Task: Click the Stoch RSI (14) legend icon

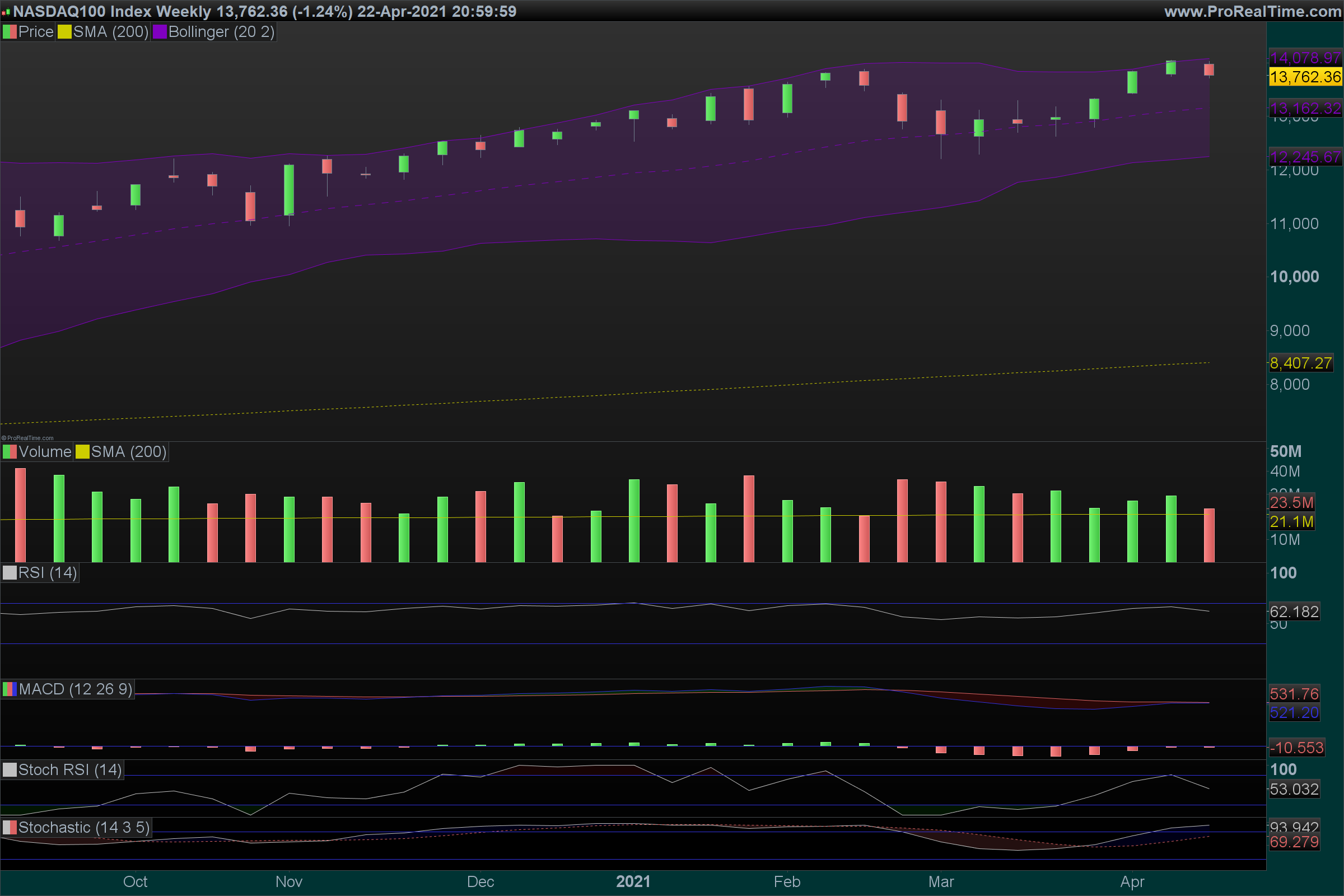Action: point(10,769)
